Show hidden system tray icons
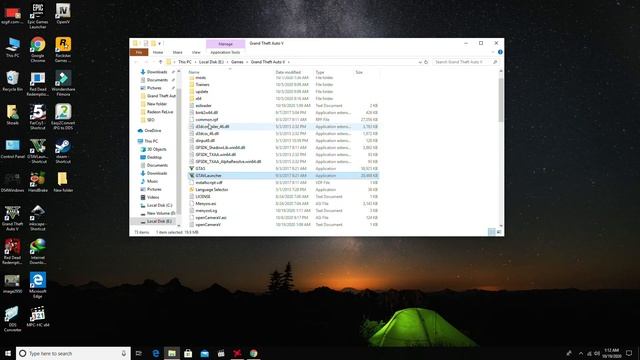640x360 pixels. (581, 353)
